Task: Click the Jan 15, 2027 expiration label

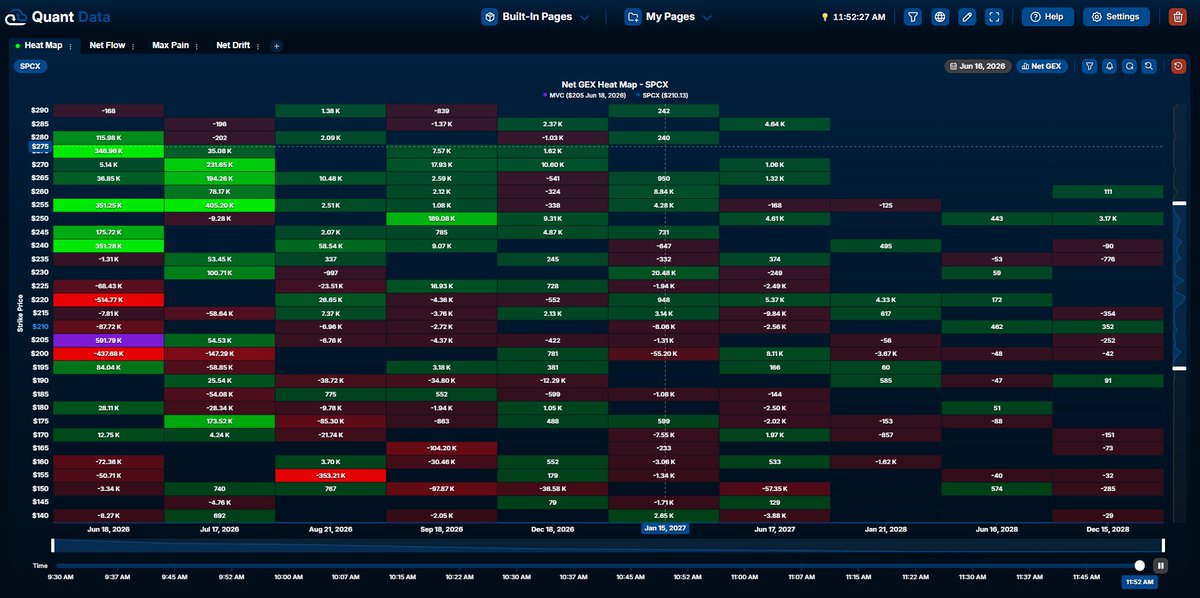Action: (664, 529)
